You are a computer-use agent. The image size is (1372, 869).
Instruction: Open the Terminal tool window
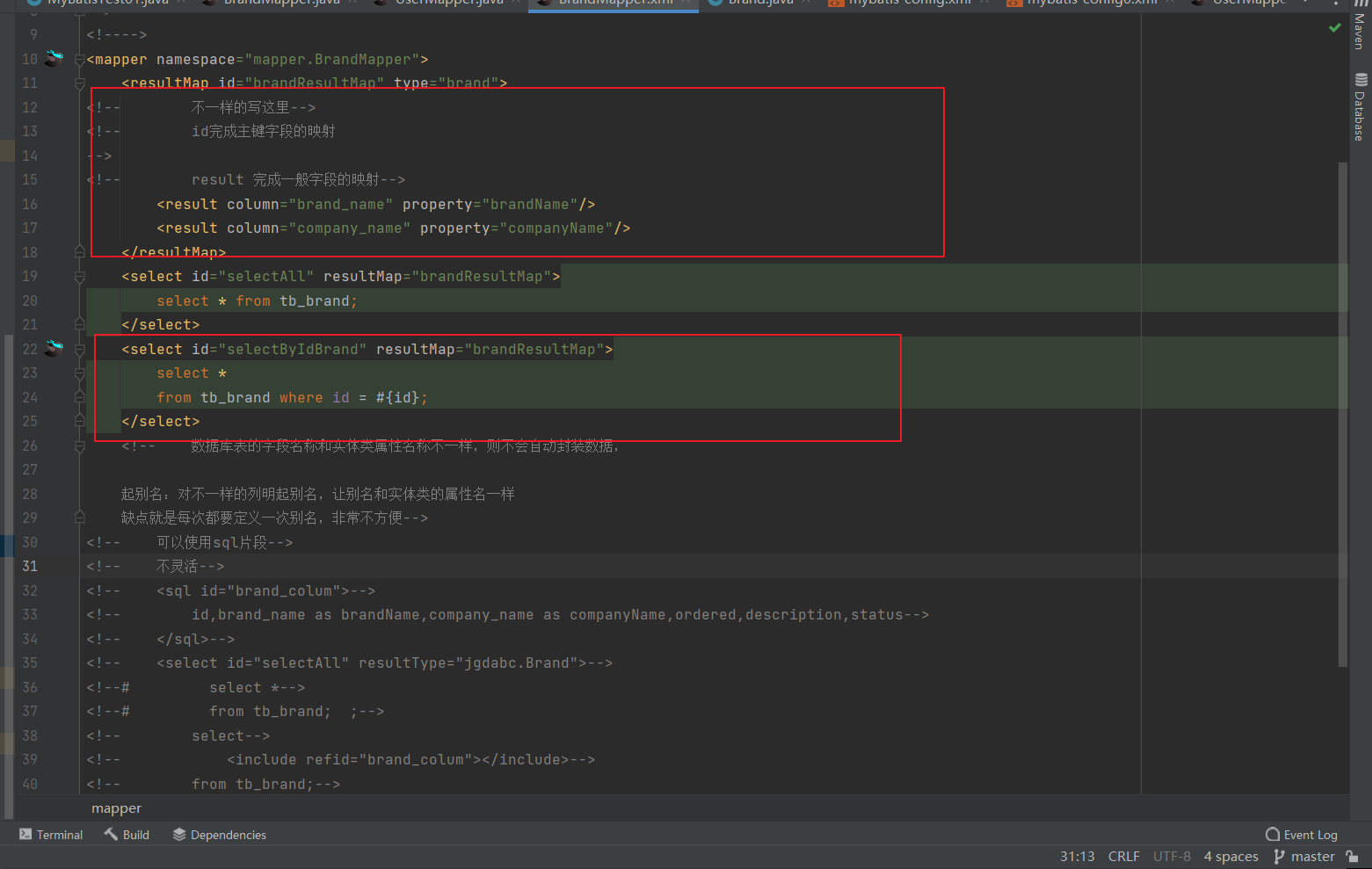(51, 835)
